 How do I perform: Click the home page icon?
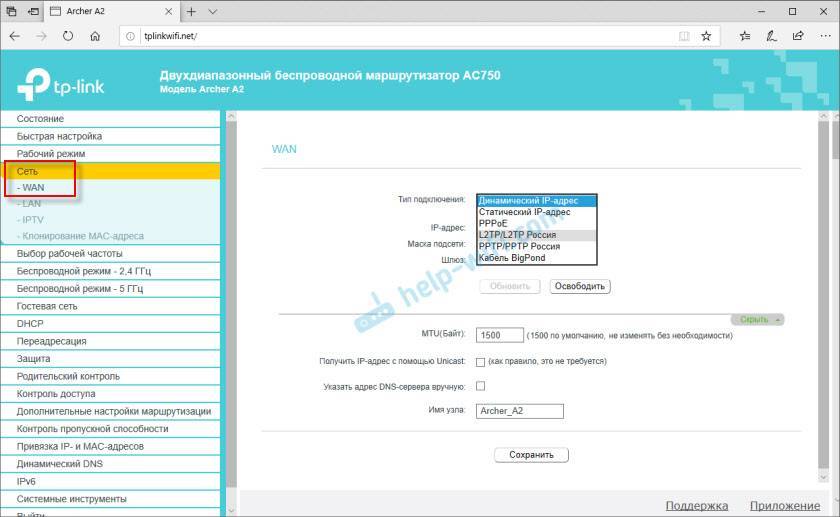coord(95,36)
